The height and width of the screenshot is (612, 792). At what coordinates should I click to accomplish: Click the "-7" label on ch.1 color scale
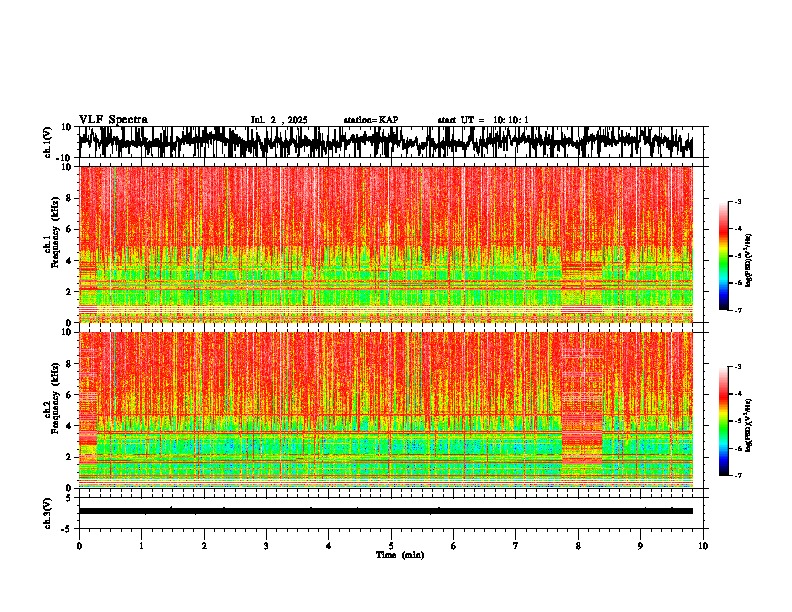[738, 310]
